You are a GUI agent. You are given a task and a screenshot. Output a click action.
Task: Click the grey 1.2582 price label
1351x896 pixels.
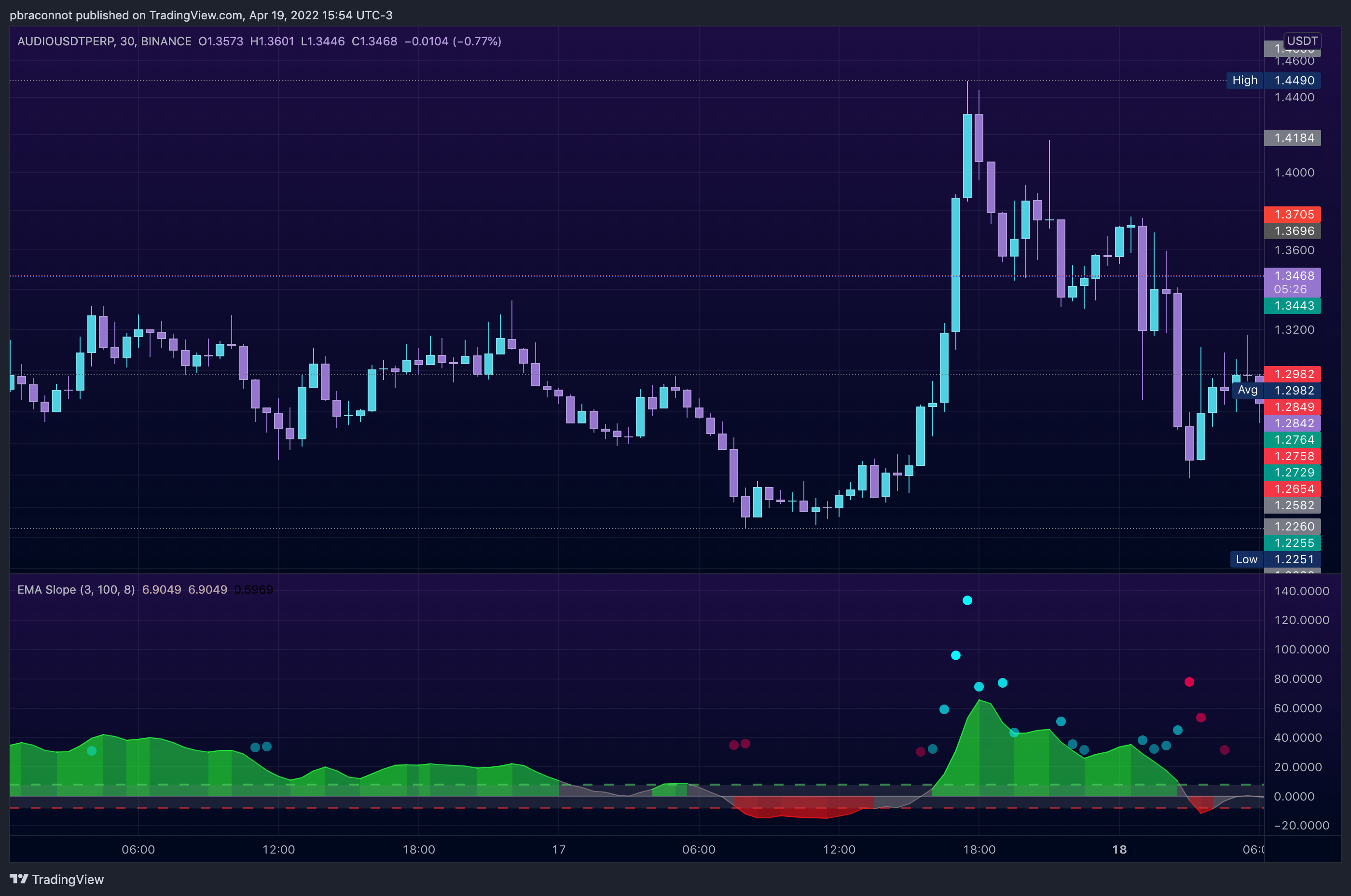click(x=1293, y=505)
